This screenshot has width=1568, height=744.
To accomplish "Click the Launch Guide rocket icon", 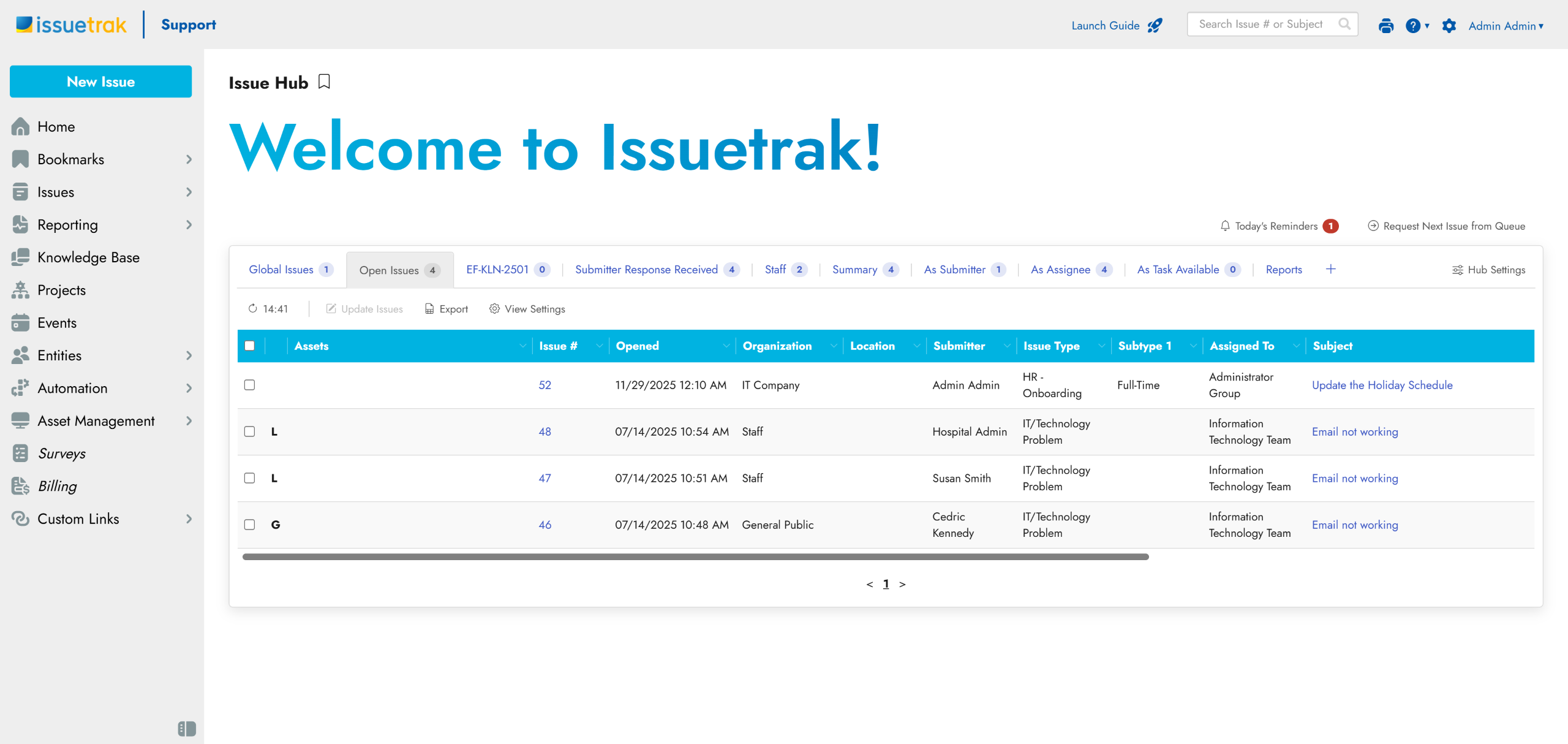I will [x=1155, y=25].
